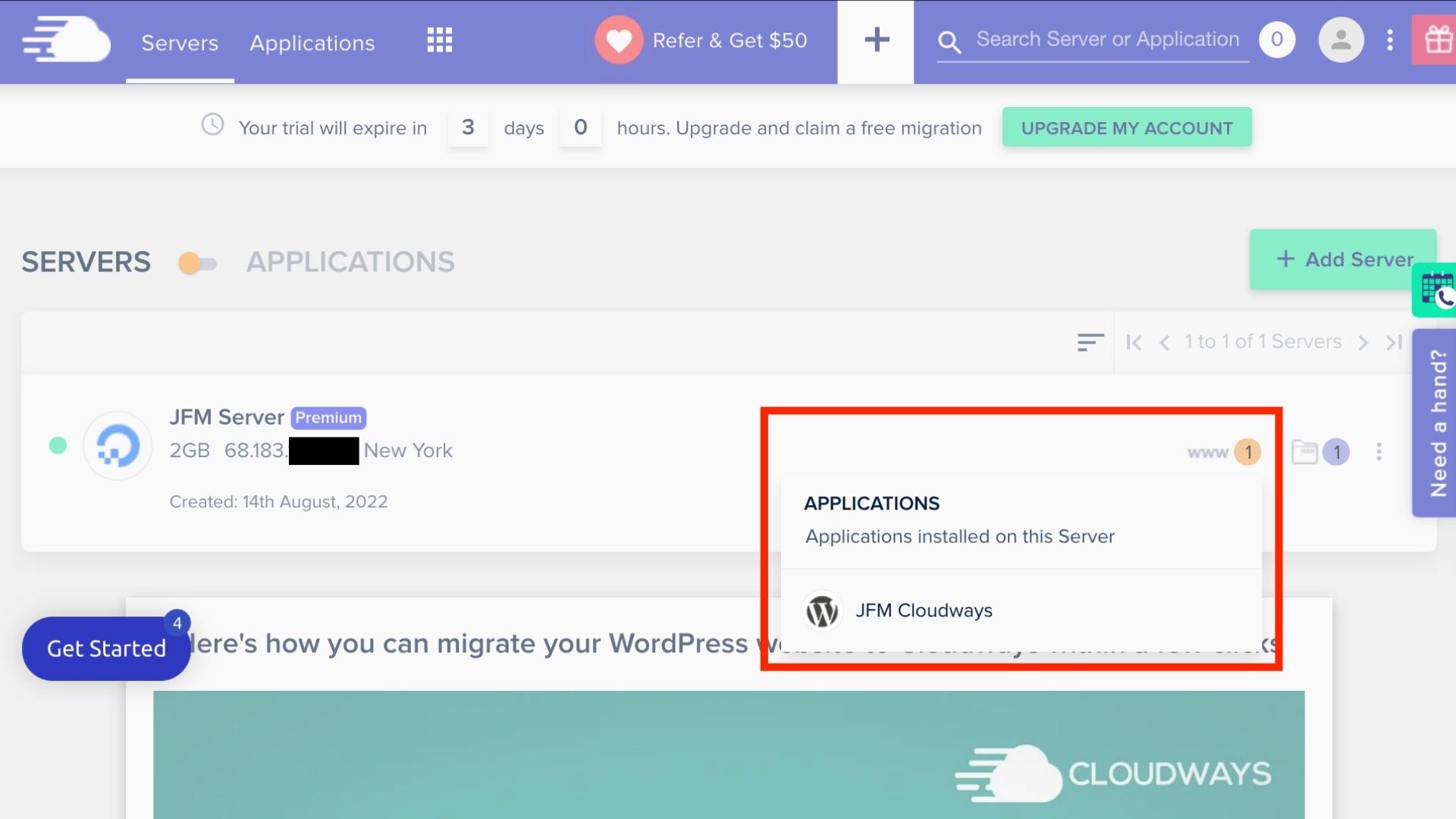Play the Cloudways migration video thumbnail
The height and width of the screenshot is (819, 1456).
(729, 755)
